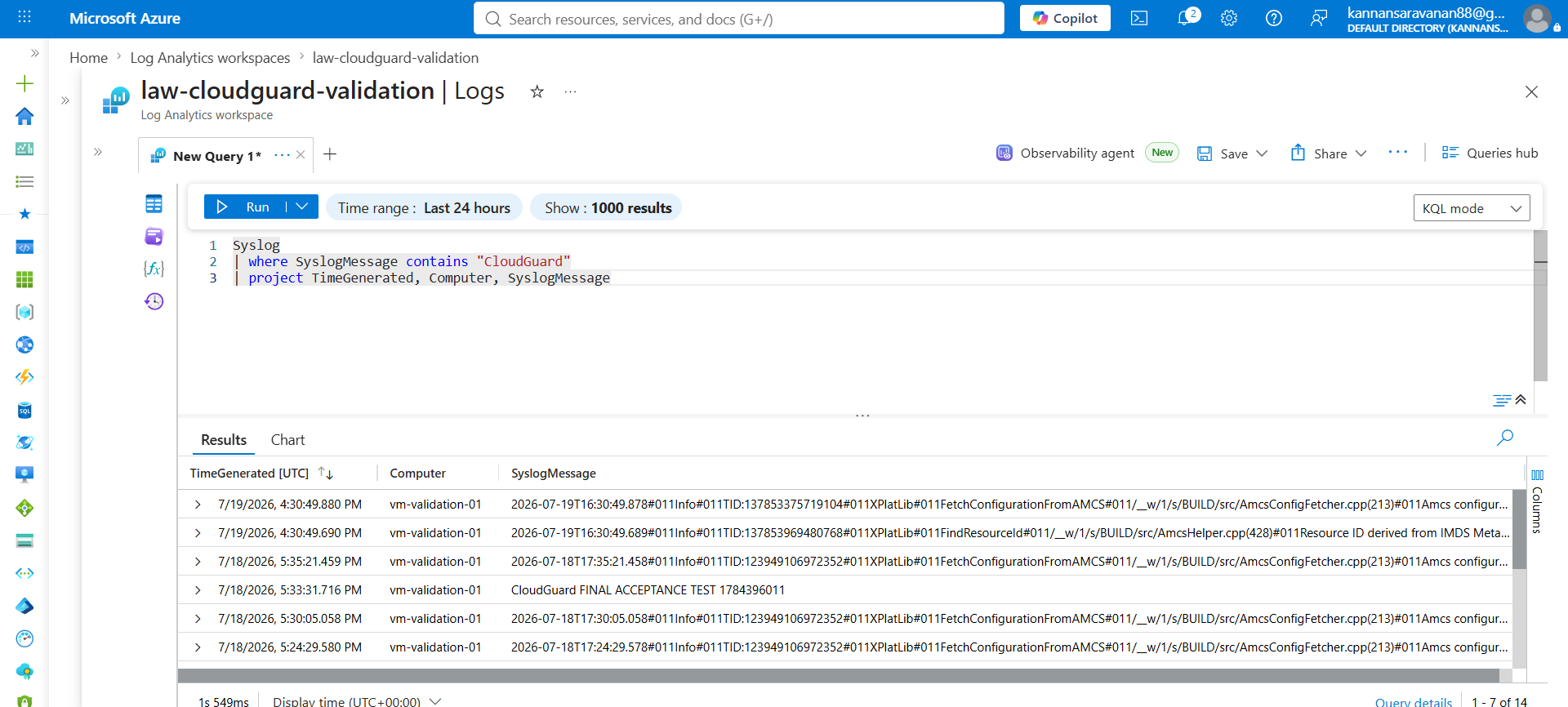Add a new query tab with plus
This screenshot has width=1568, height=707.
(330, 154)
